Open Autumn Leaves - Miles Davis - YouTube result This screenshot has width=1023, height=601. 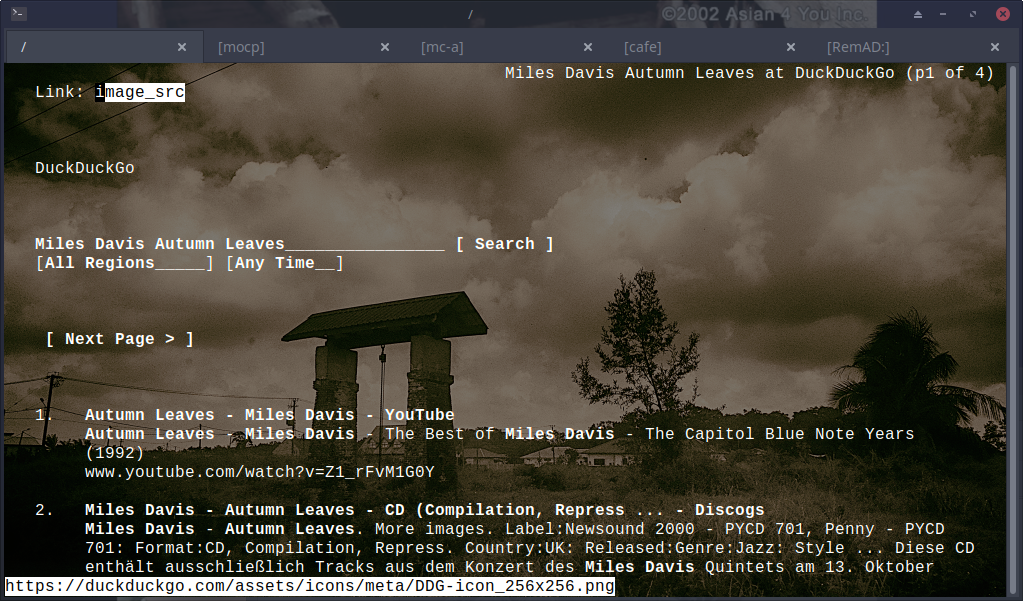pyautogui.click(x=269, y=415)
